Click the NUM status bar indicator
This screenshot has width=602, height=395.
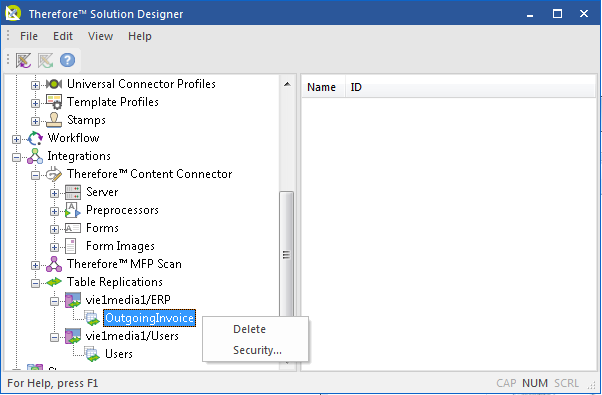coord(535,383)
